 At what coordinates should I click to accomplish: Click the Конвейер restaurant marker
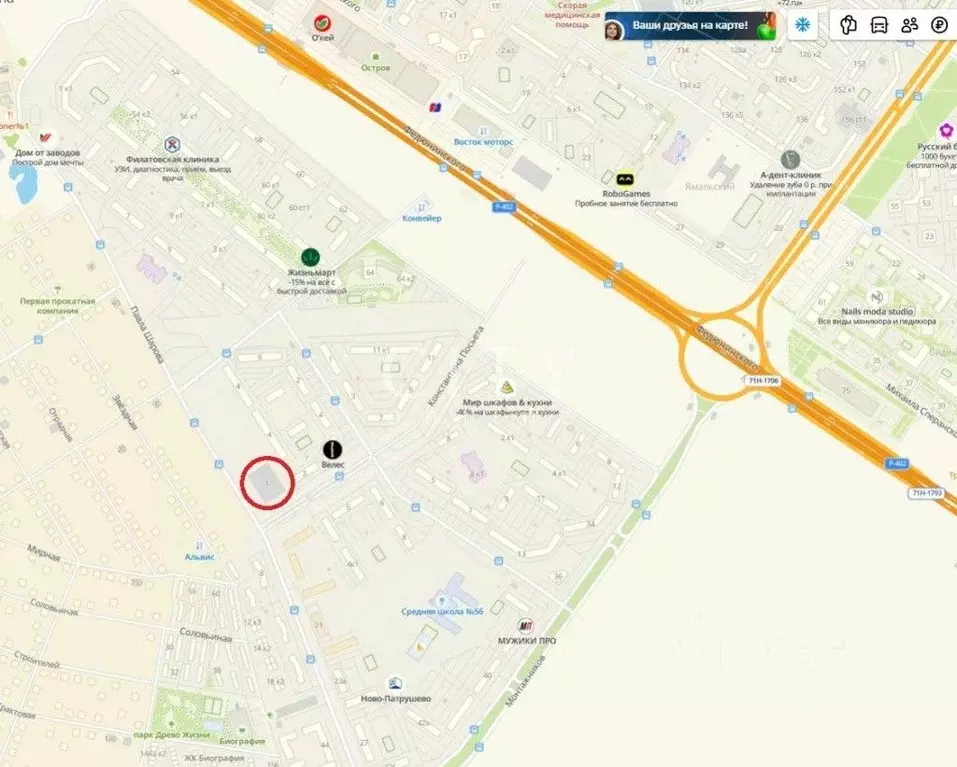[421, 206]
